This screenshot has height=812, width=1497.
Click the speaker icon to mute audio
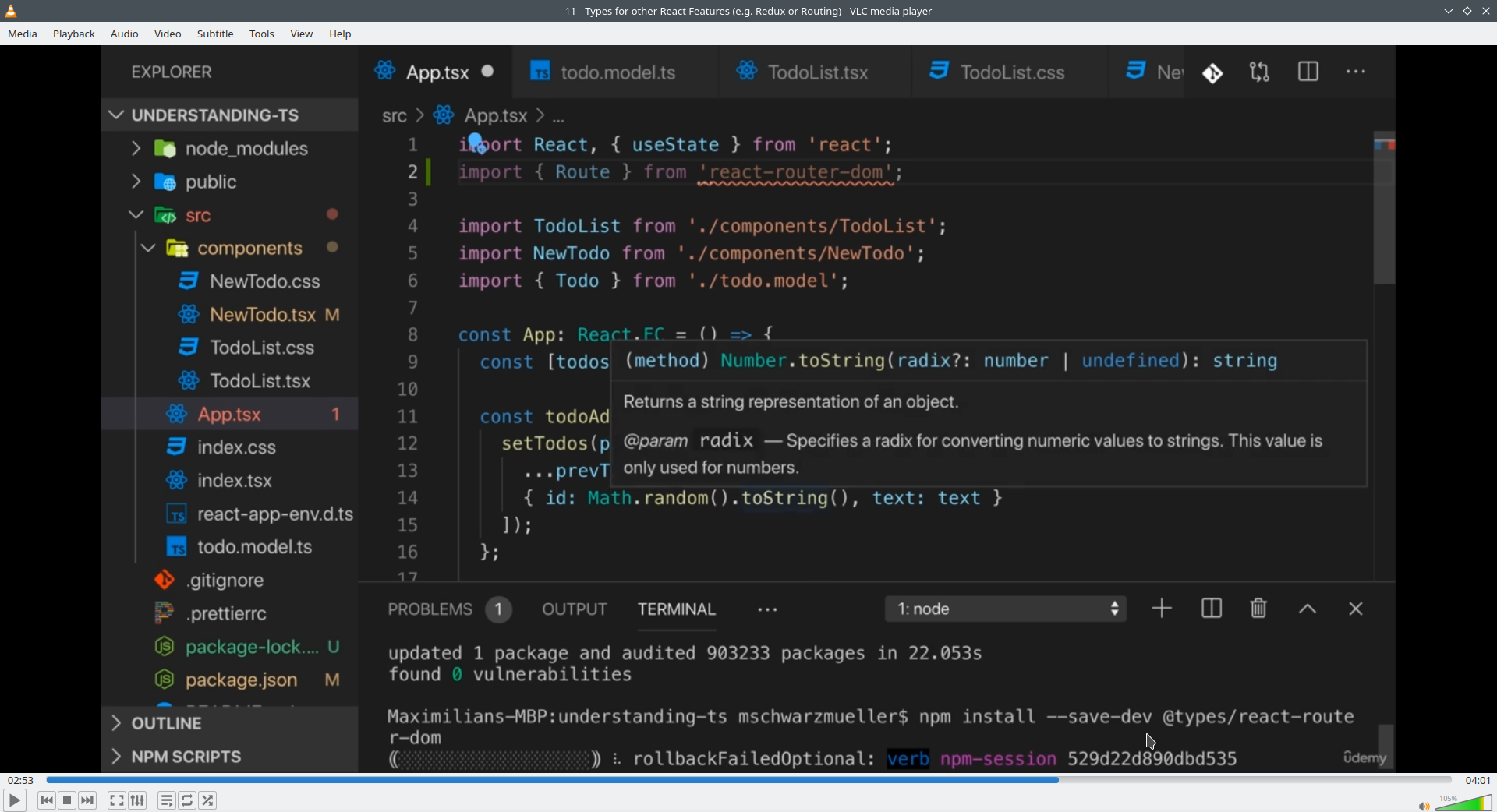[x=1423, y=806]
